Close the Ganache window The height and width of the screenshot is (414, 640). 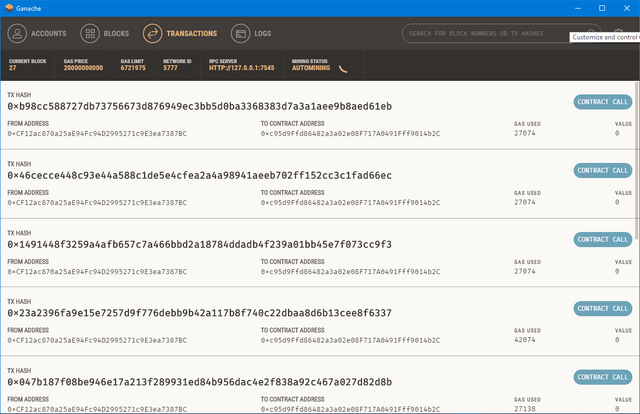click(627, 8)
